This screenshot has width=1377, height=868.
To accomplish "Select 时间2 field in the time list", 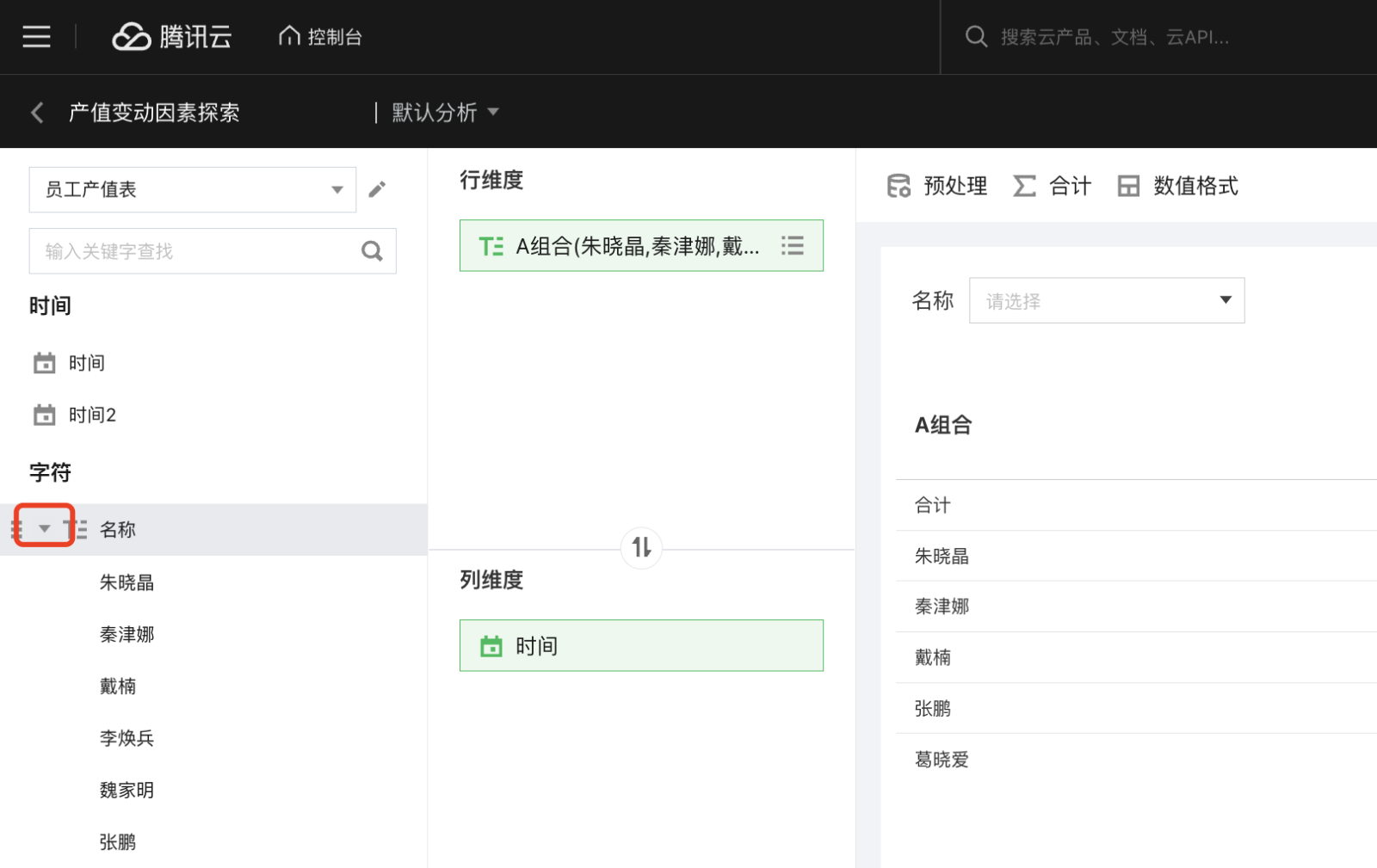I will (x=92, y=416).
